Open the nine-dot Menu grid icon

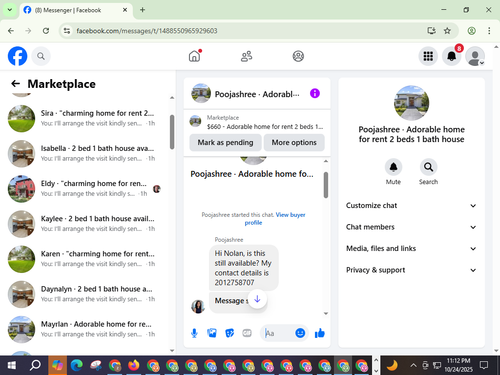coord(428,56)
